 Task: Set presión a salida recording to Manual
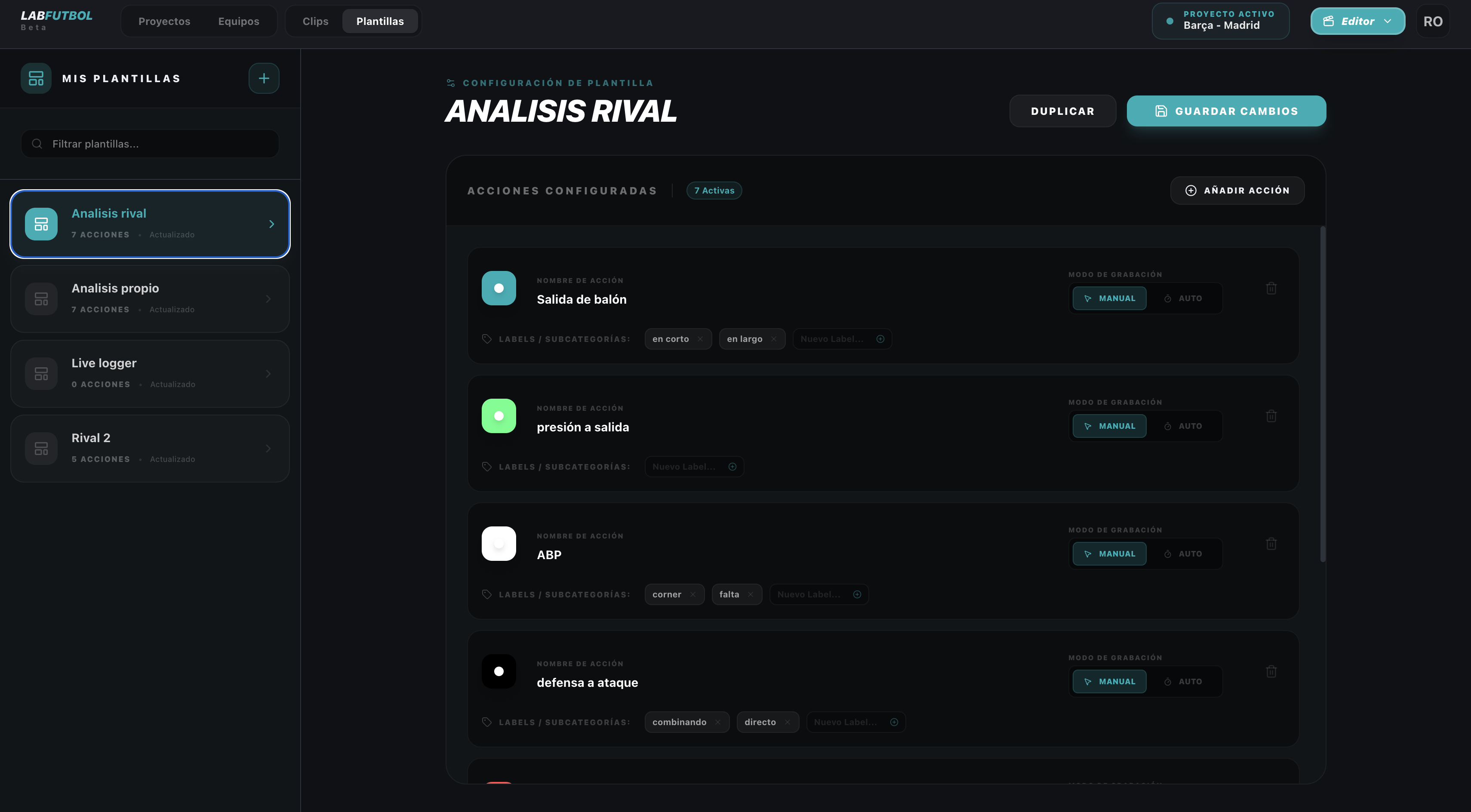click(x=1109, y=427)
